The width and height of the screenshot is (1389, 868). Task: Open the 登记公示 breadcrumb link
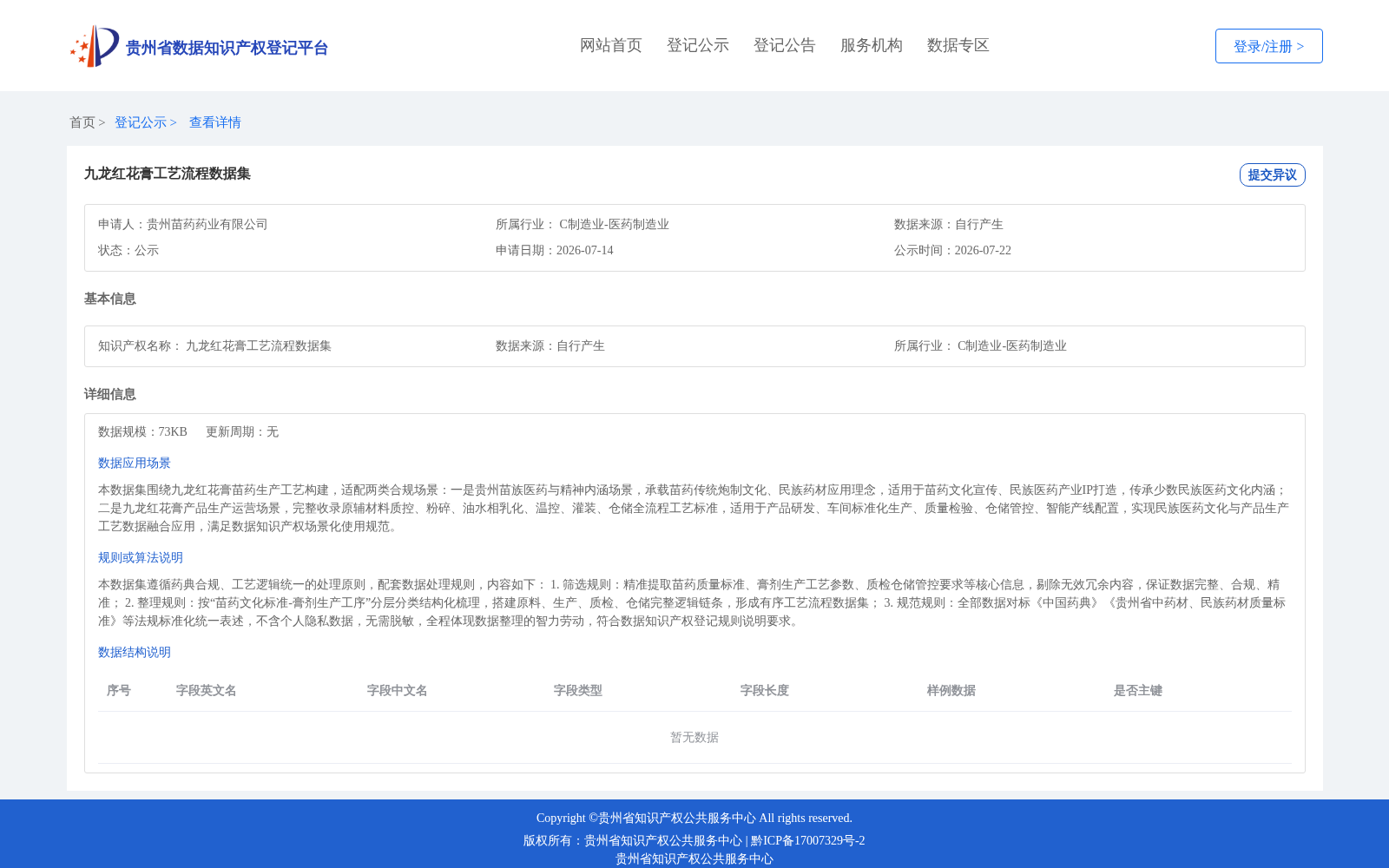click(141, 122)
